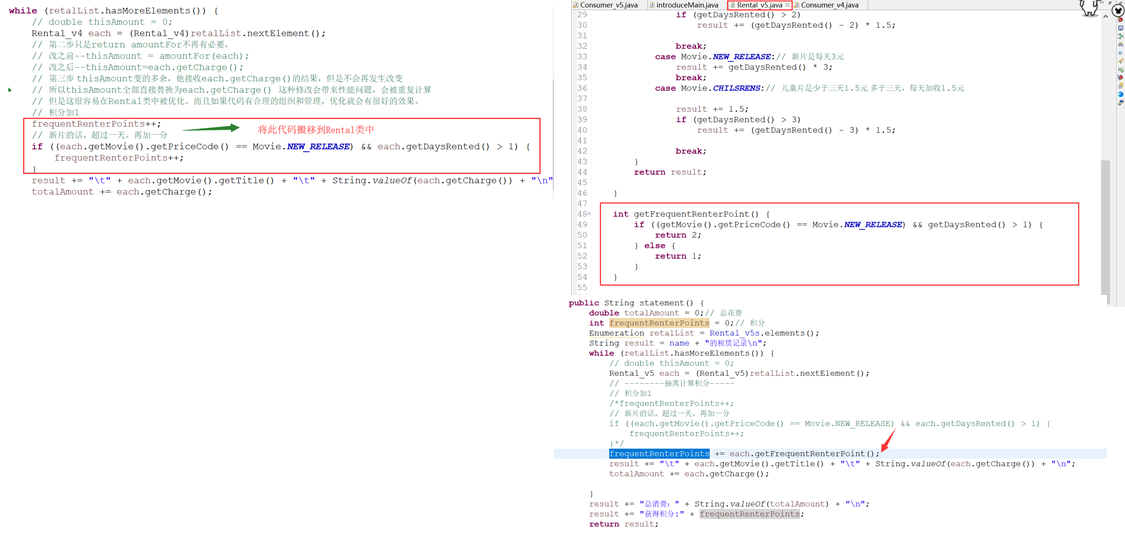Click the Rental_v5.java tab file icon
This screenshot has height=533, width=1125.
732,5
